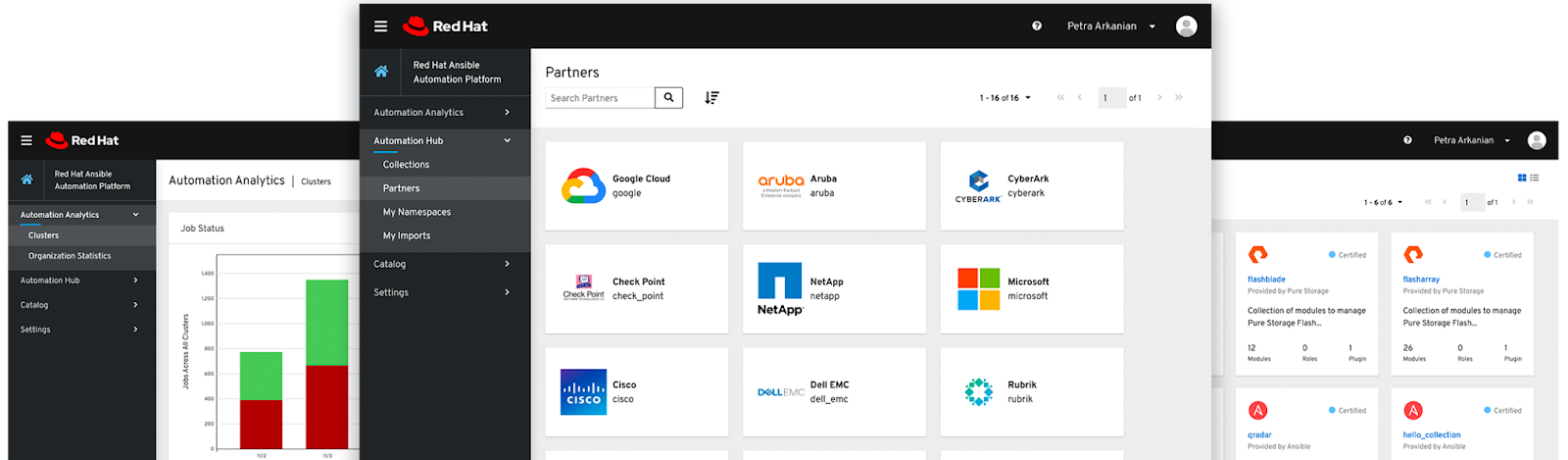Open flashblade collection link
Viewport: 1568px width, 460px height.
pyautogui.click(x=1266, y=280)
